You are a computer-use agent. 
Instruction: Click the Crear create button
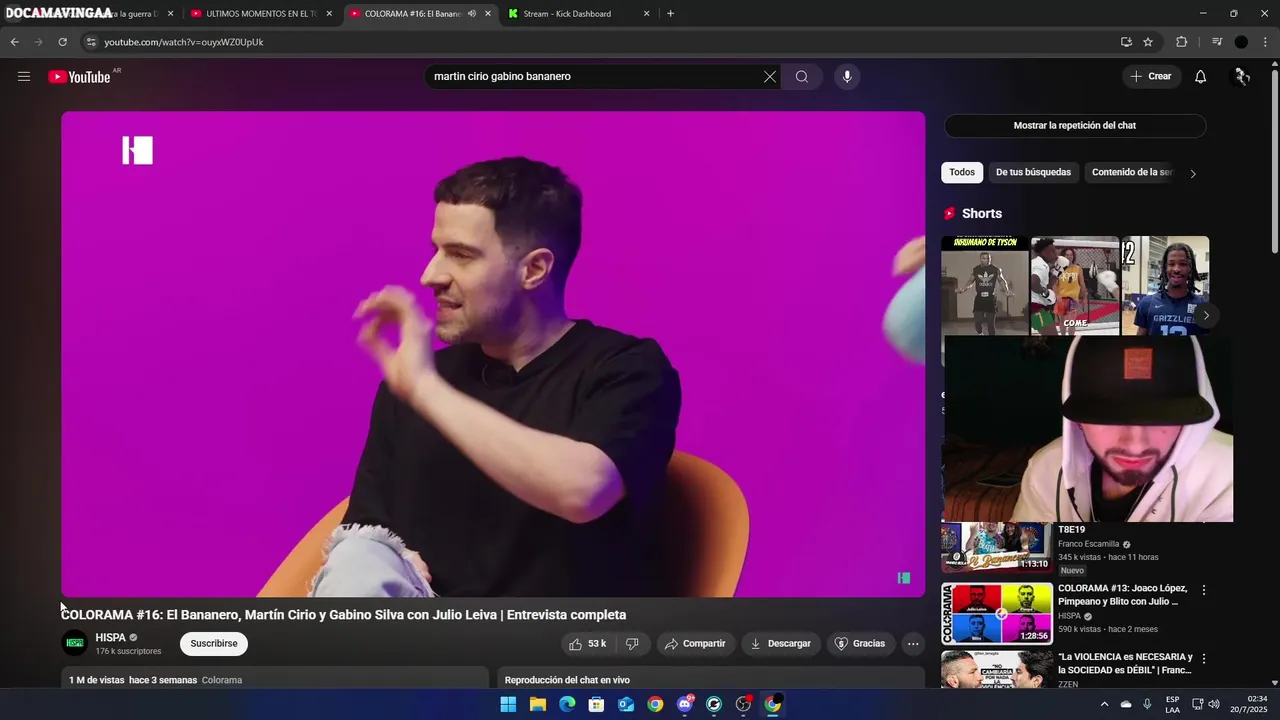click(x=1151, y=77)
